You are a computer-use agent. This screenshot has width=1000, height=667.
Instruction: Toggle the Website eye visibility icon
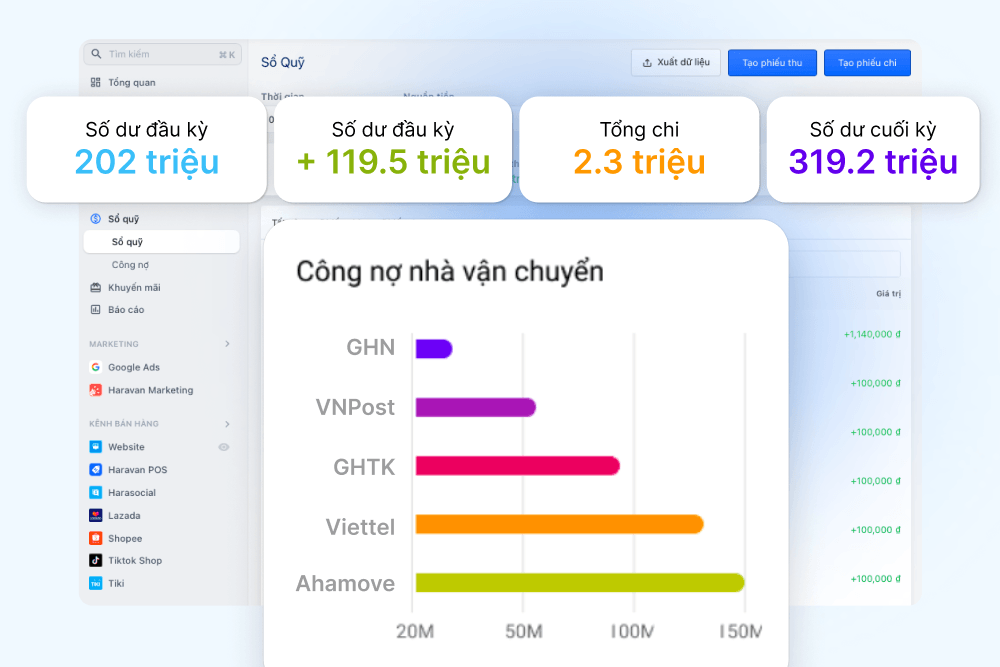(224, 447)
